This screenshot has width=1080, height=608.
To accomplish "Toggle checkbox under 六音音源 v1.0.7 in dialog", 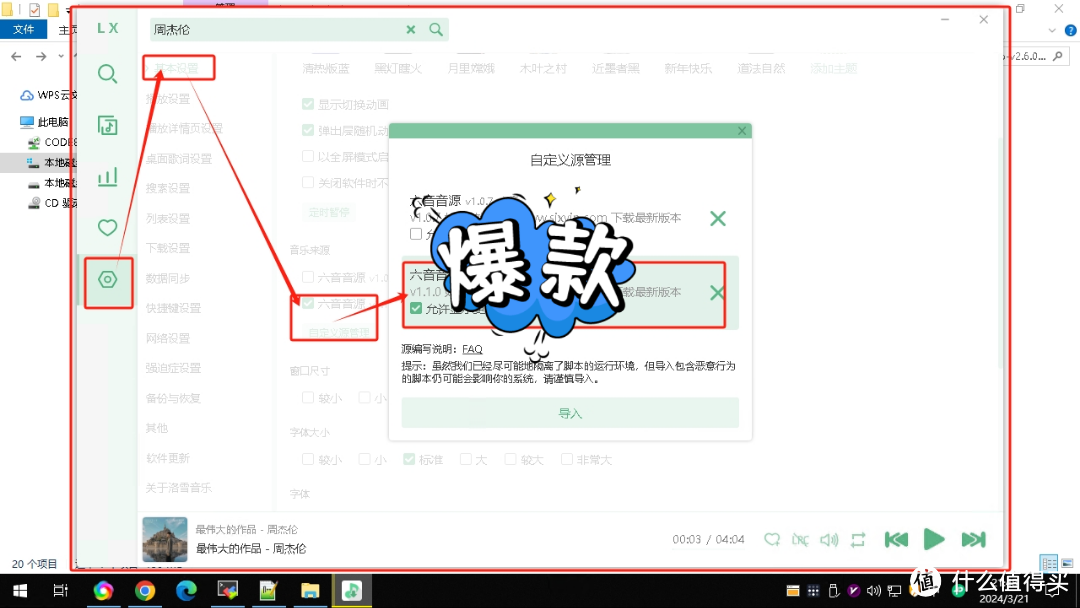I will click(415, 234).
